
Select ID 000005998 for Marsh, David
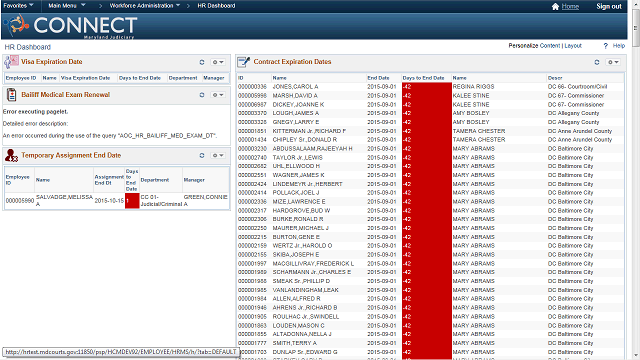[x=252, y=96]
